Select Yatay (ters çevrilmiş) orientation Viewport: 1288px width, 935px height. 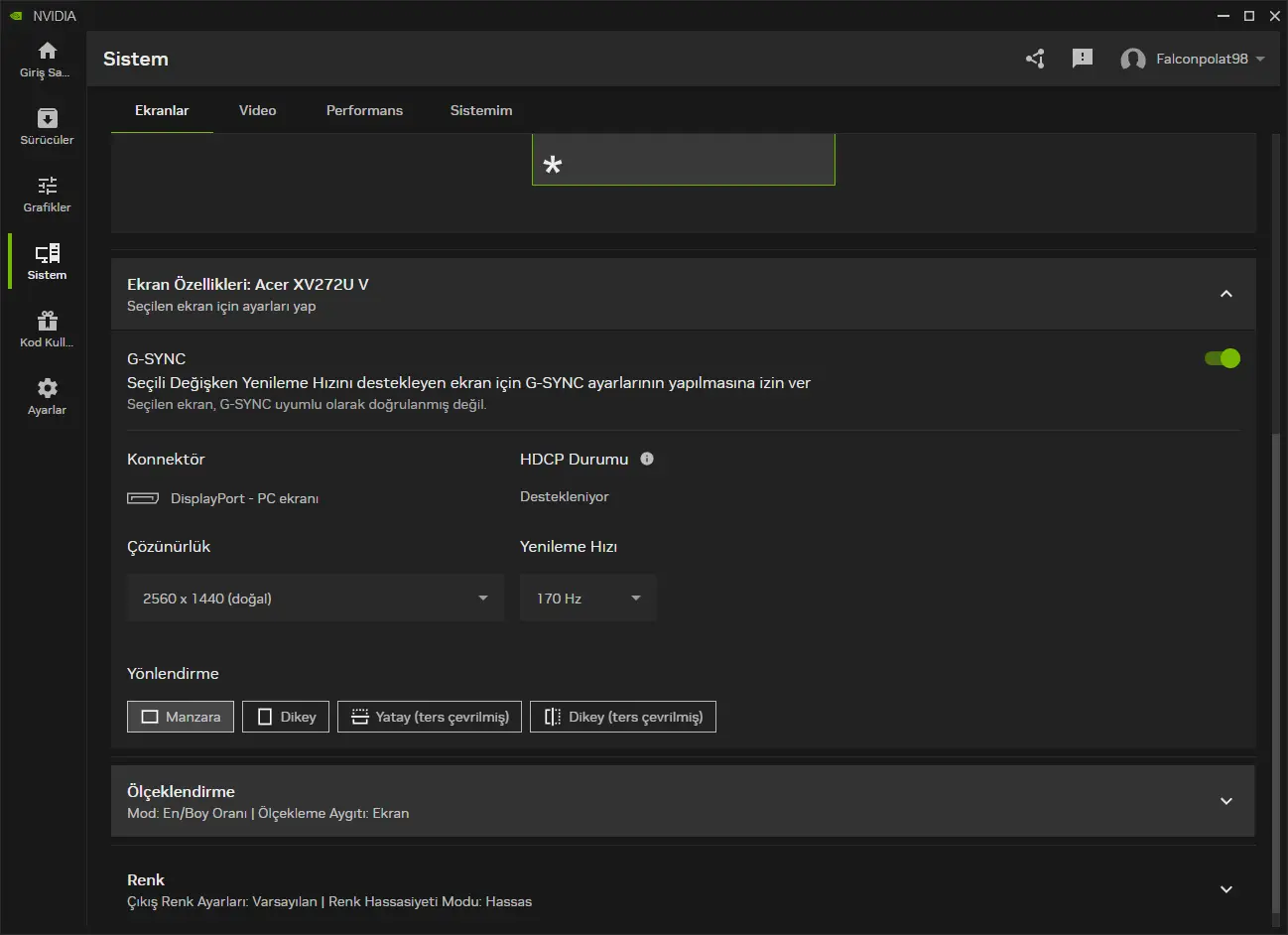click(x=430, y=717)
